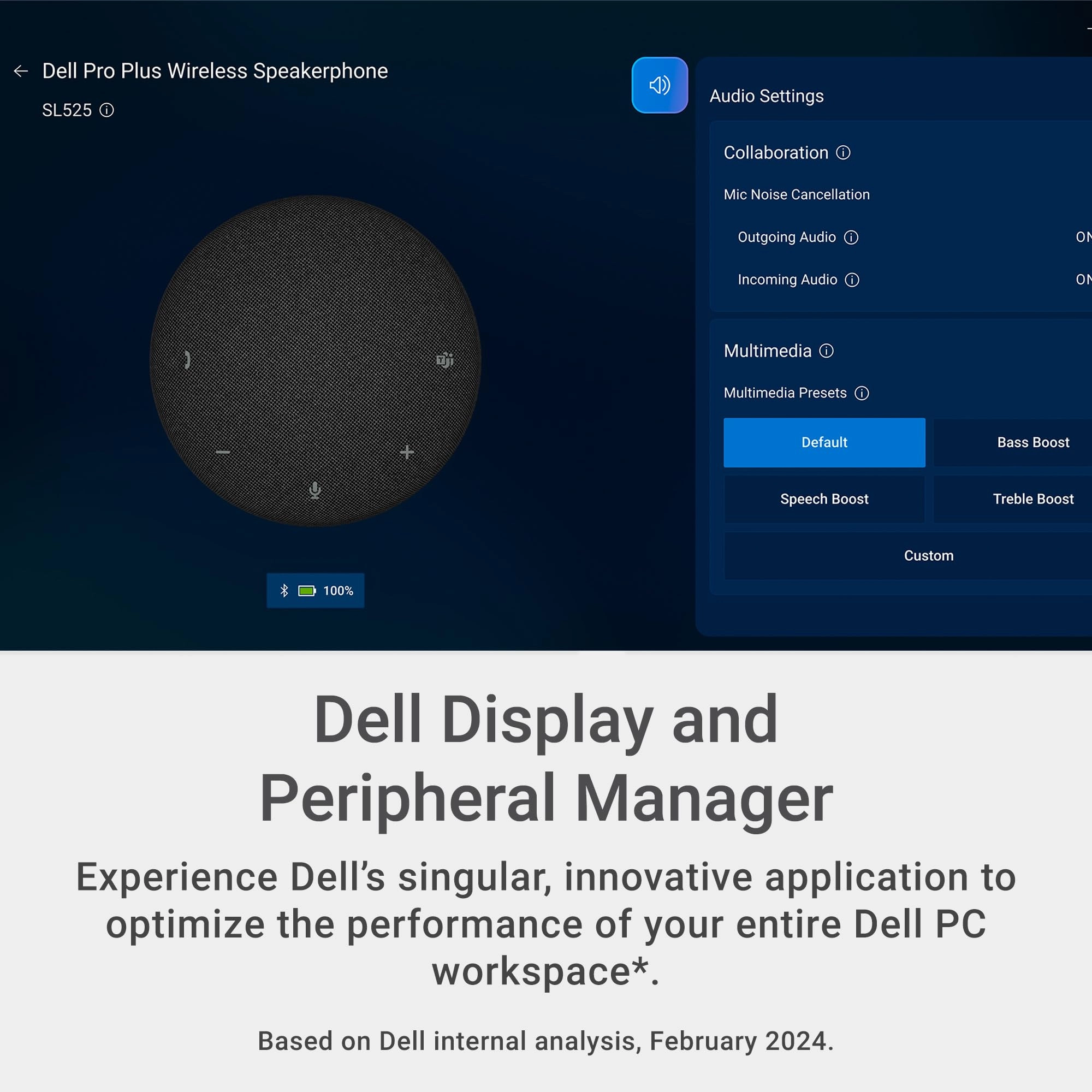This screenshot has height=1092, width=1092.
Task: Click the speakerphone device image
Action: tap(315, 360)
